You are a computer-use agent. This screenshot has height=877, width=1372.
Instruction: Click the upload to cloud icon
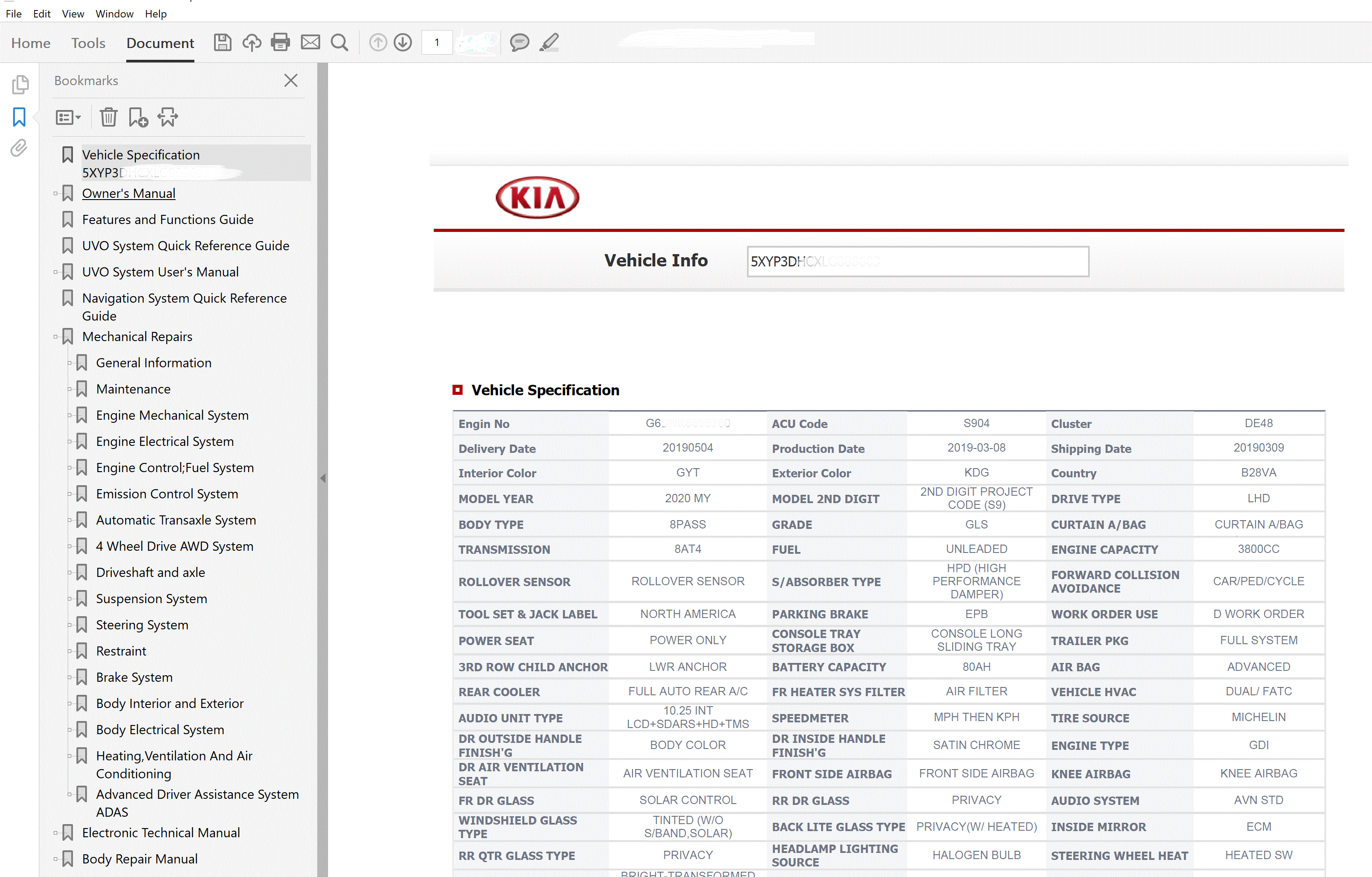251,43
